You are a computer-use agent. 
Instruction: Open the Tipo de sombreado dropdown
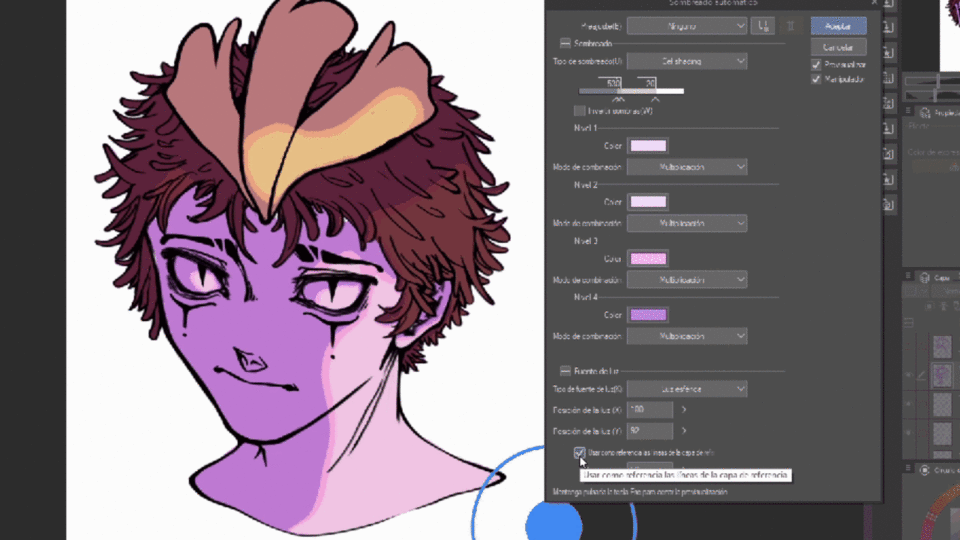pyautogui.click(x=686, y=61)
